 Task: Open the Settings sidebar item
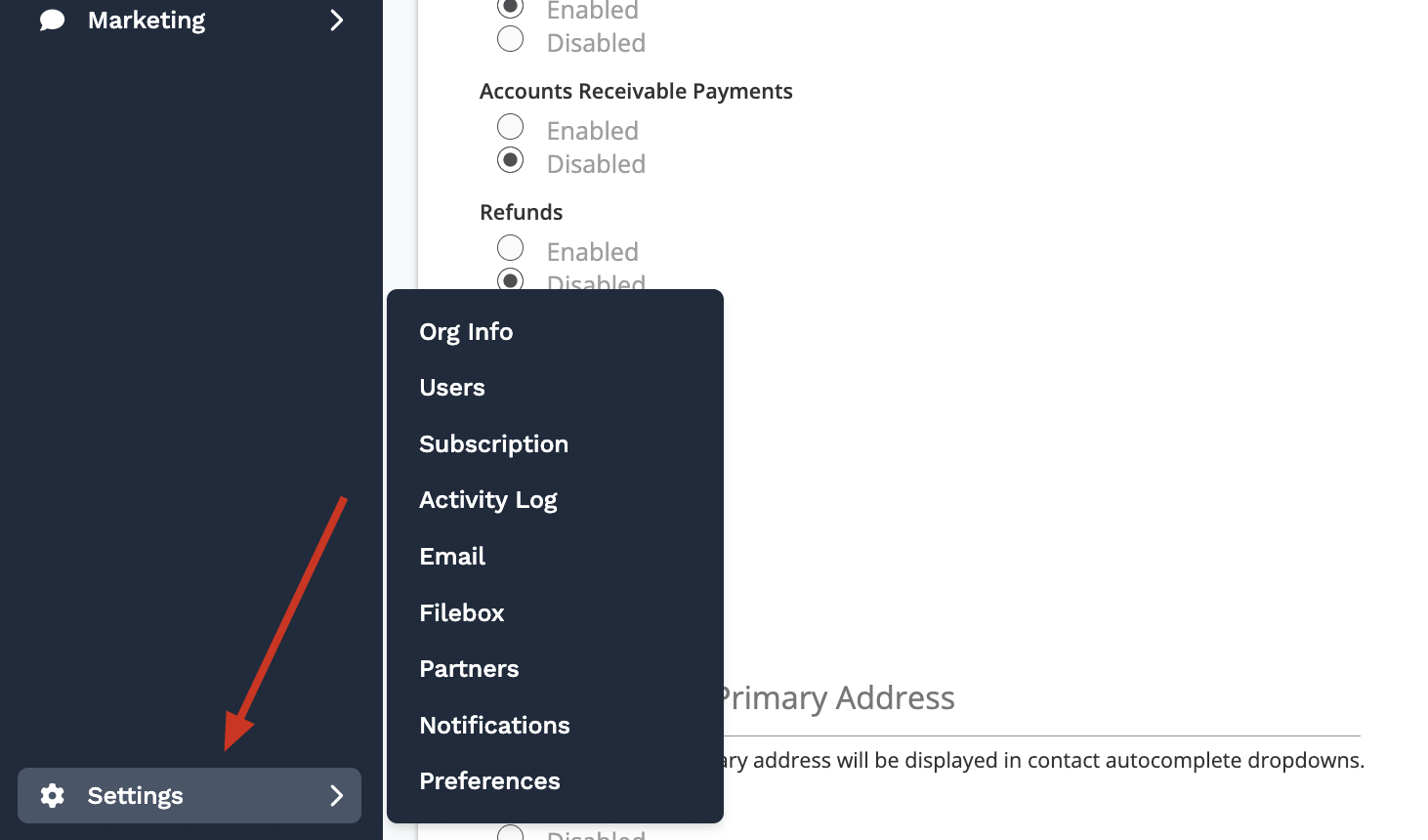[136, 796]
